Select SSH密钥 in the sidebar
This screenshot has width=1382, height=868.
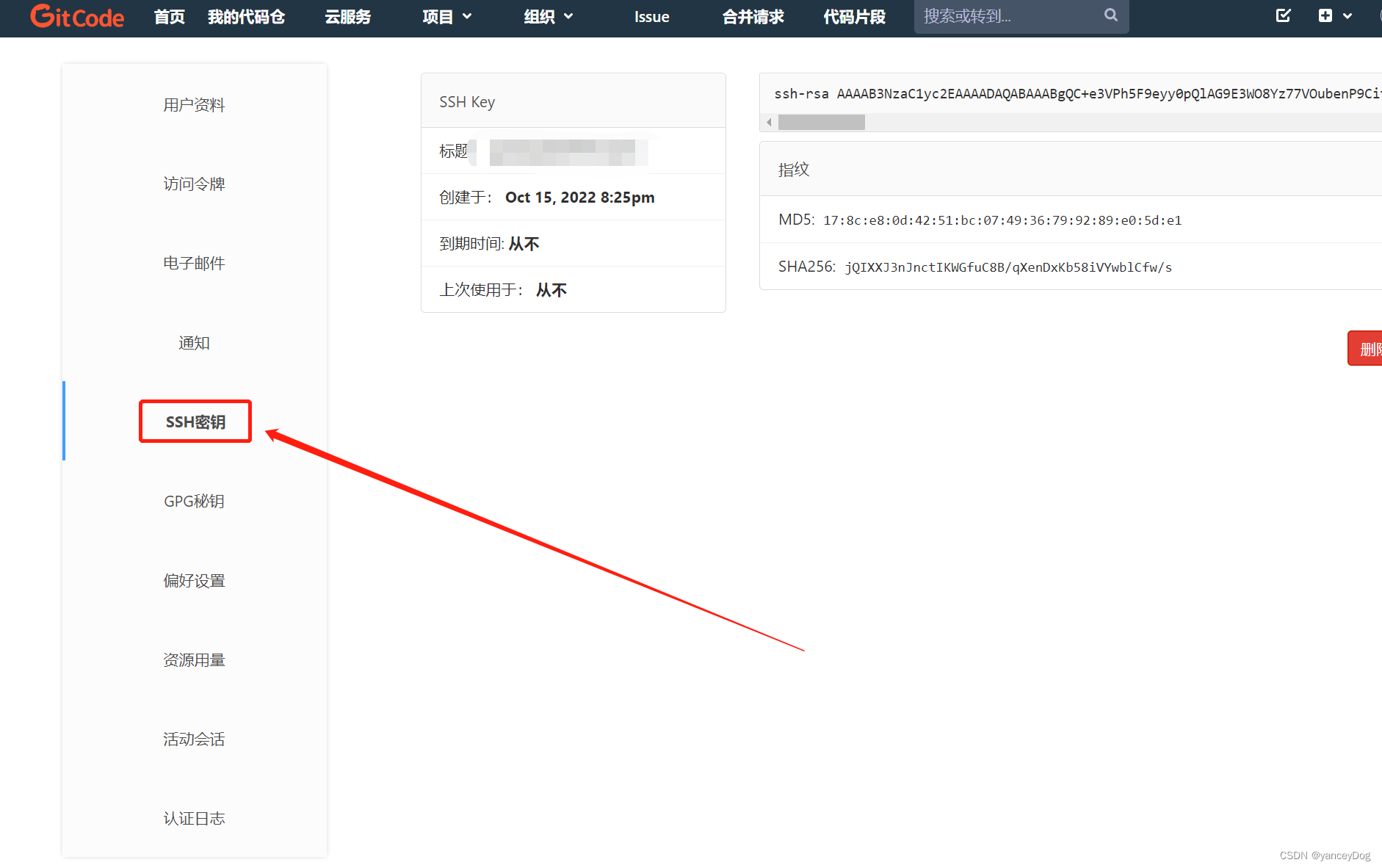[x=195, y=422]
